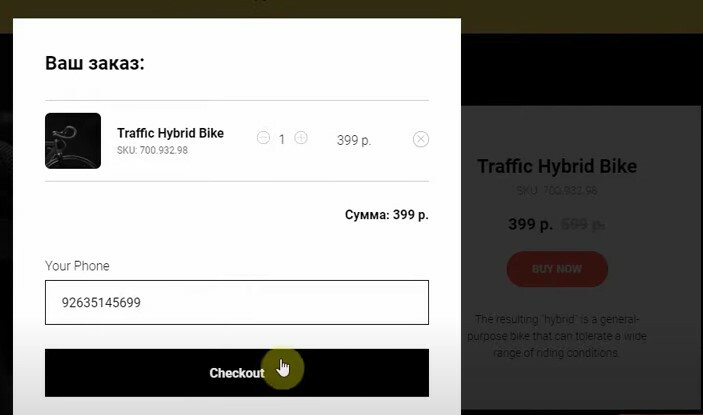Image resolution: width=703 pixels, height=415 pixels.
Task: Click the dimmed BUY NOW button
Action: [557, 269]
